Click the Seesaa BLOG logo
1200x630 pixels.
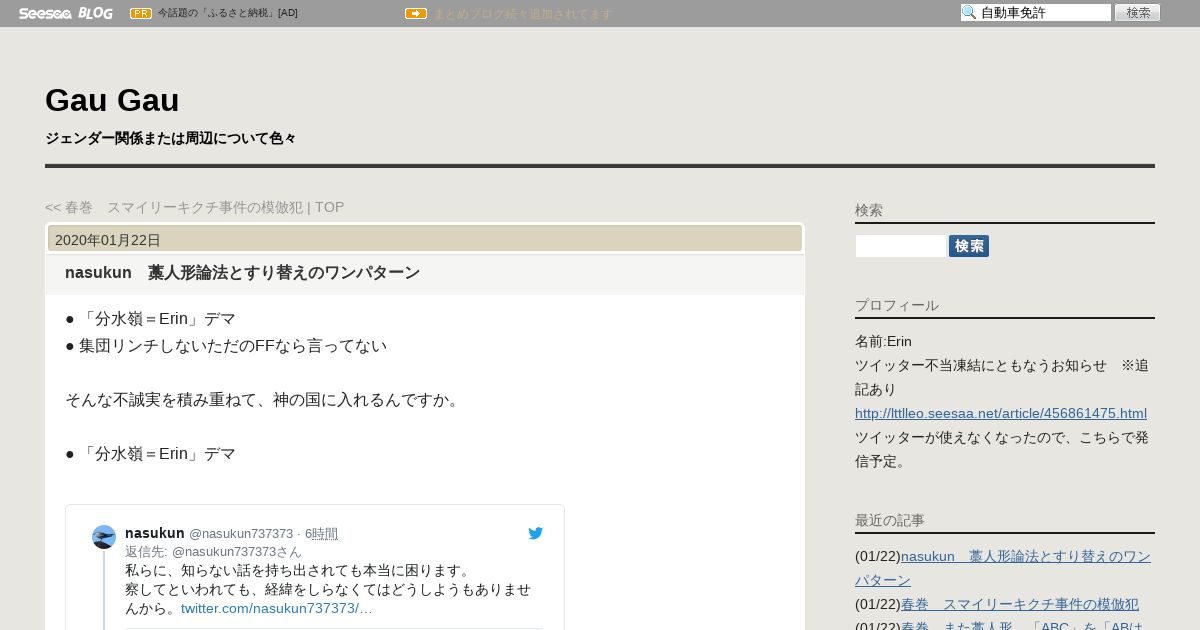[65, 13]
